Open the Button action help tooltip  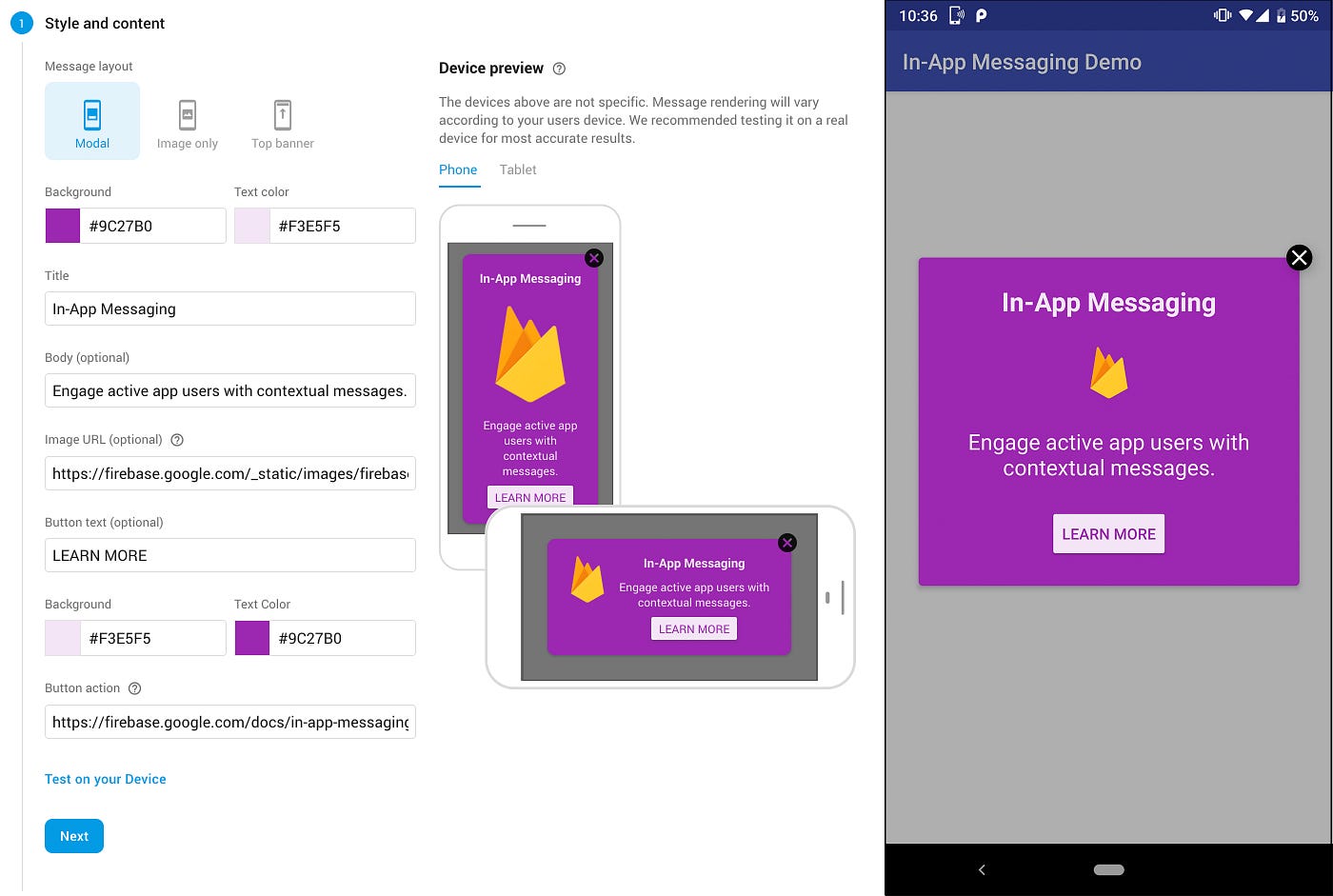(134, 687)
